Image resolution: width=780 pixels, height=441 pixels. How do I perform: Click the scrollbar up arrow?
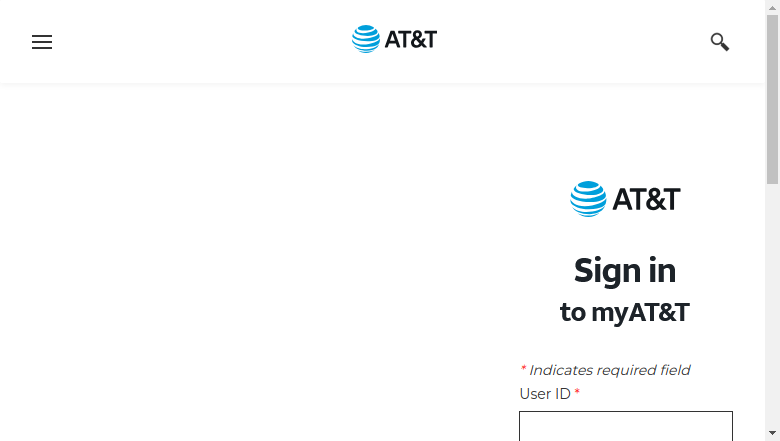click(773, 7)
